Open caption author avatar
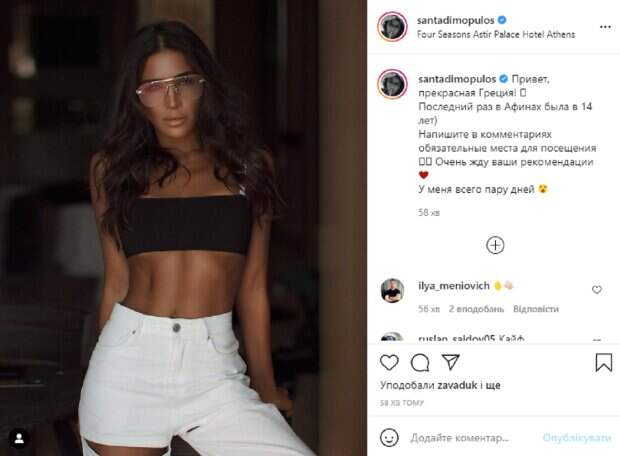Image resolution: width=620 pixels, height=456 pixels. coord(392,84)
